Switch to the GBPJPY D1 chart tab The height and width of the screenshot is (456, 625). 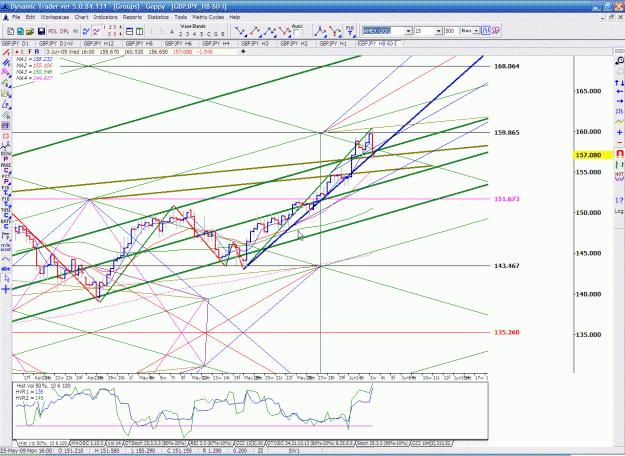pyautogui.click(x=16, y=43)
